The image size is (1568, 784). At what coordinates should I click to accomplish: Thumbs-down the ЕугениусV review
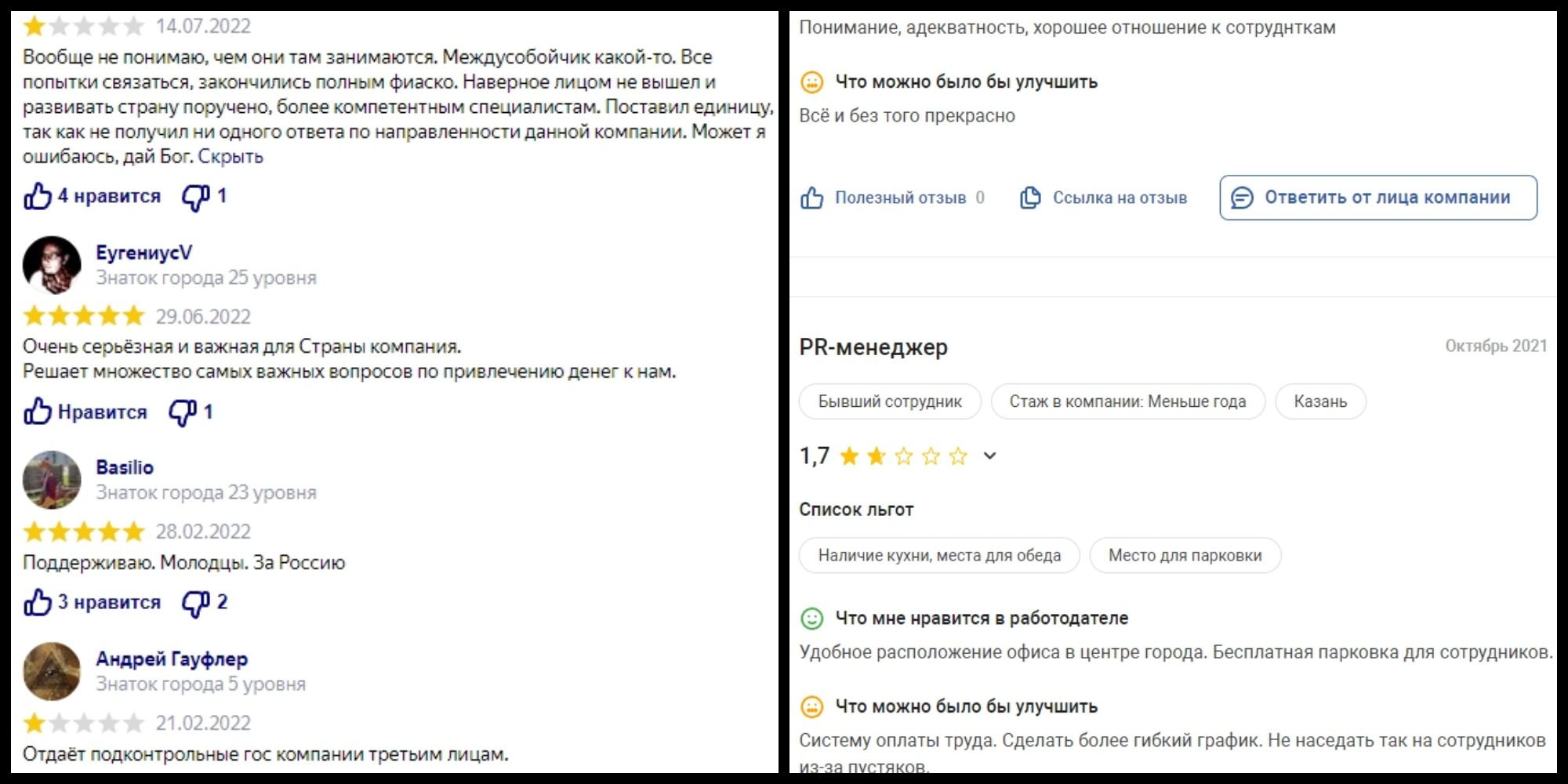point(183,412)
